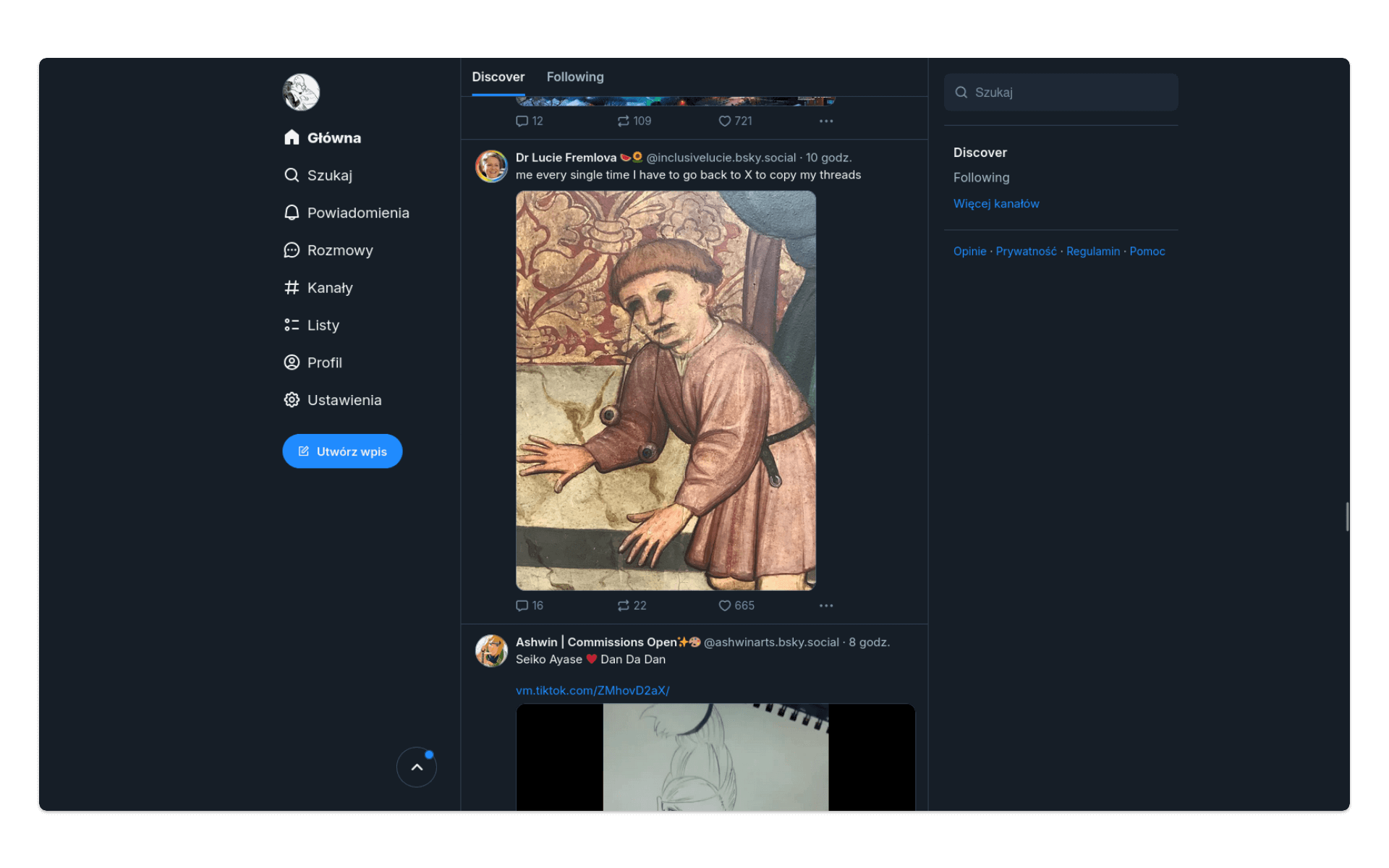
Task: Open the Pomoc link
Action: tap(1147, 251)
